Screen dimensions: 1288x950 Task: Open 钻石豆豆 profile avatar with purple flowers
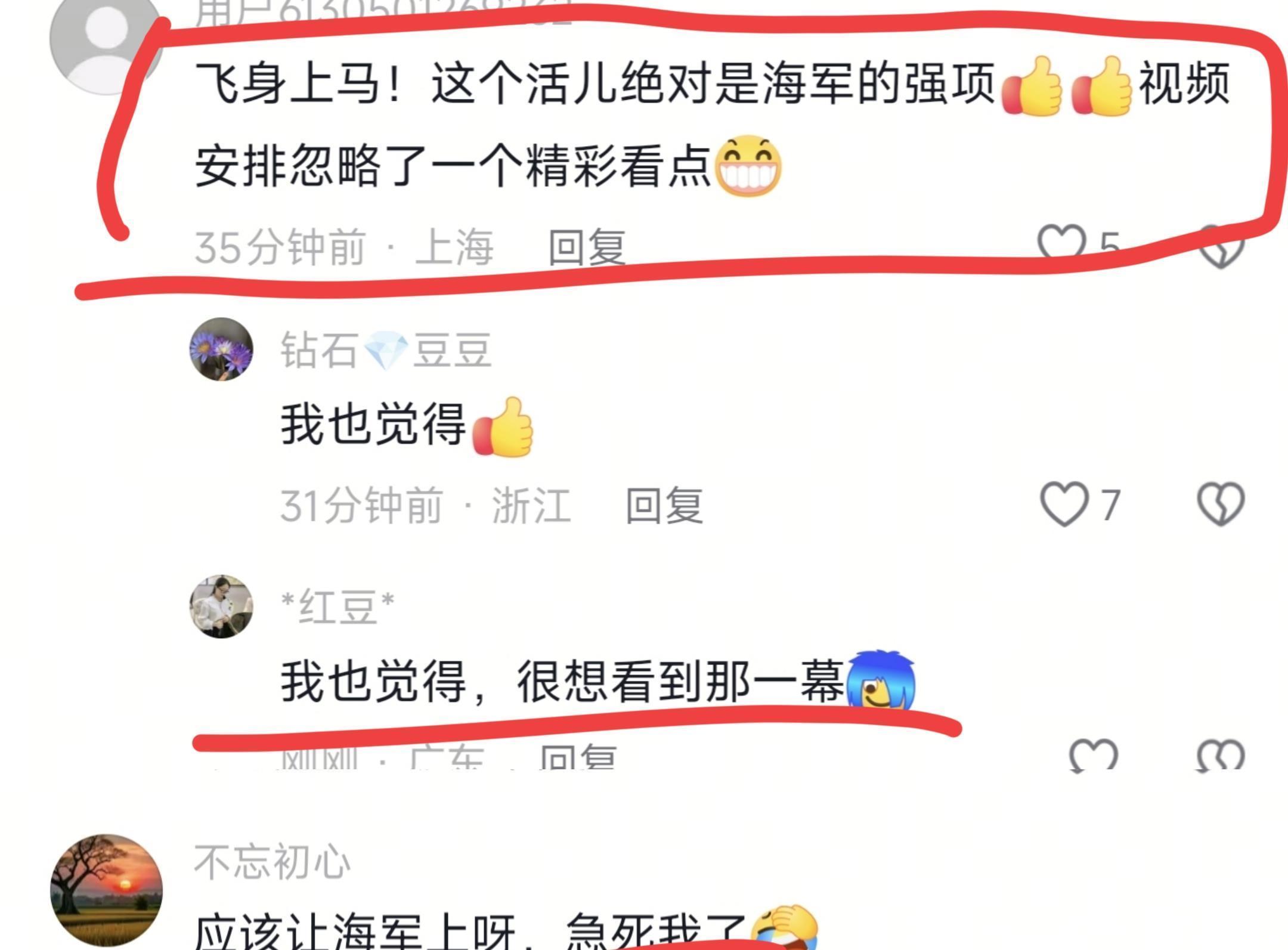point(221,349)
